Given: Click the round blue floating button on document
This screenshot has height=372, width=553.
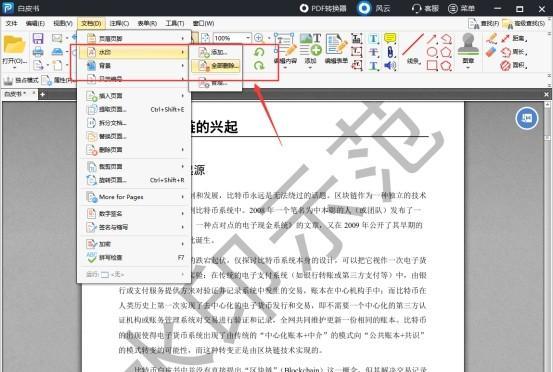Looking at the screenshot, I should (527, 118).
